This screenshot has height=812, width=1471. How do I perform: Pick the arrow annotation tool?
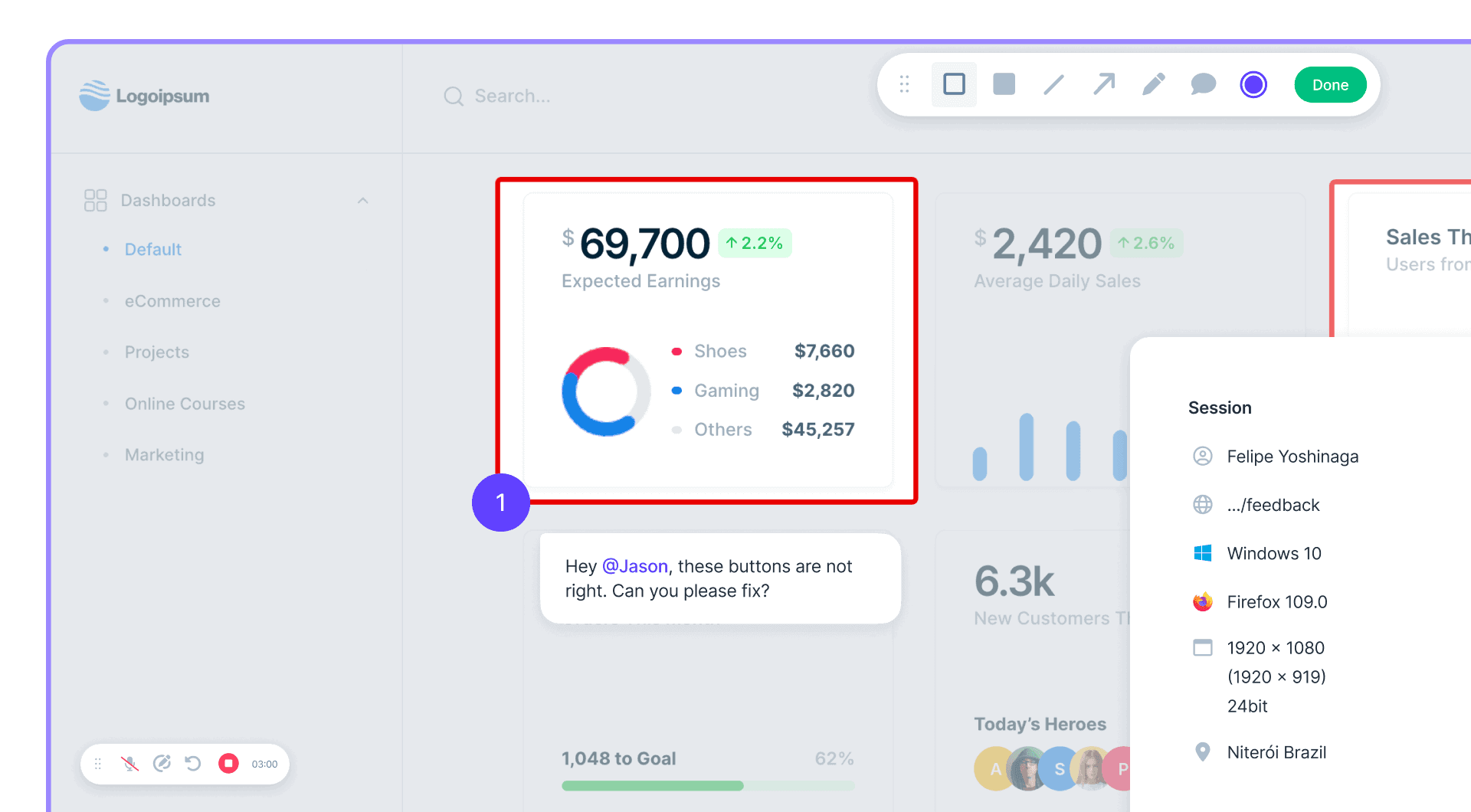pyautogui.click(x=1104, y=84)
